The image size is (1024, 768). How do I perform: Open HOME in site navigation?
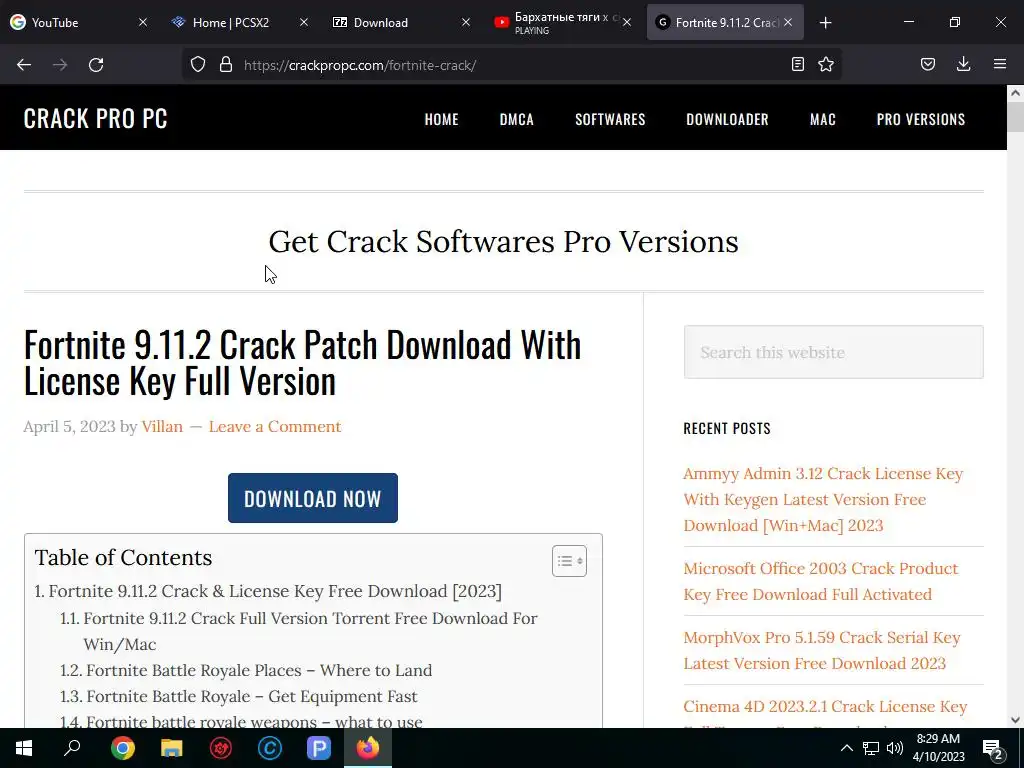click(441, 119)
